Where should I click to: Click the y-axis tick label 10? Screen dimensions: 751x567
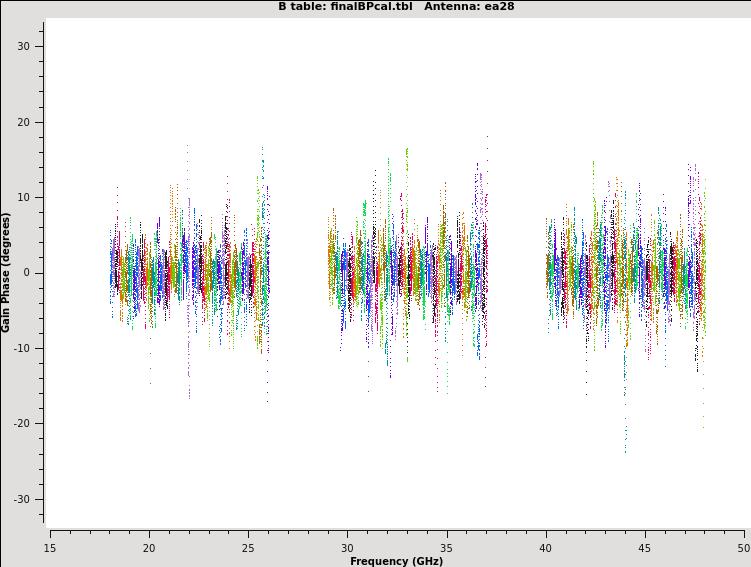24,198
